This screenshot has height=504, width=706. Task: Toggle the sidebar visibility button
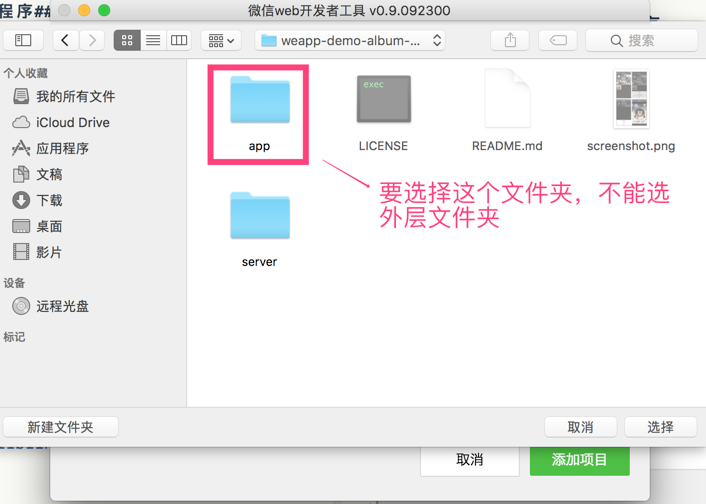point(23,41)
